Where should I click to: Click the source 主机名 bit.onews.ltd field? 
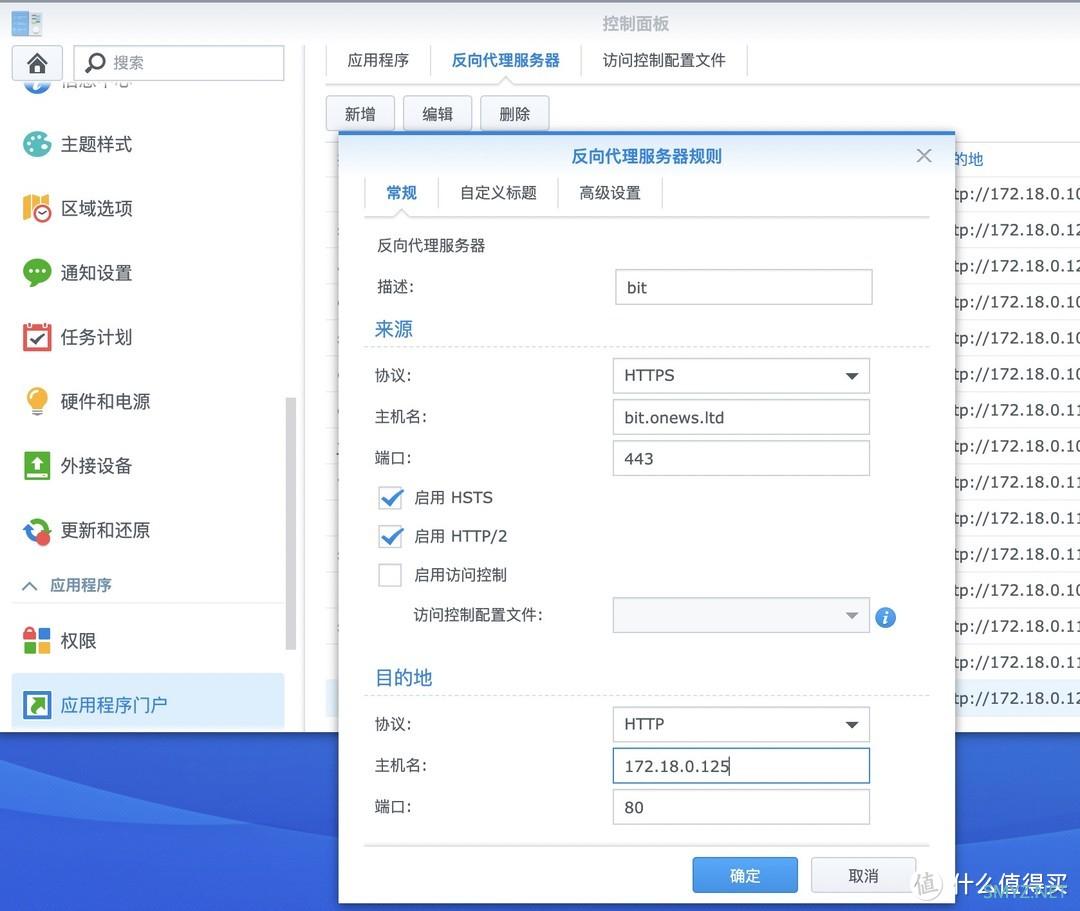tap(741, 418)
